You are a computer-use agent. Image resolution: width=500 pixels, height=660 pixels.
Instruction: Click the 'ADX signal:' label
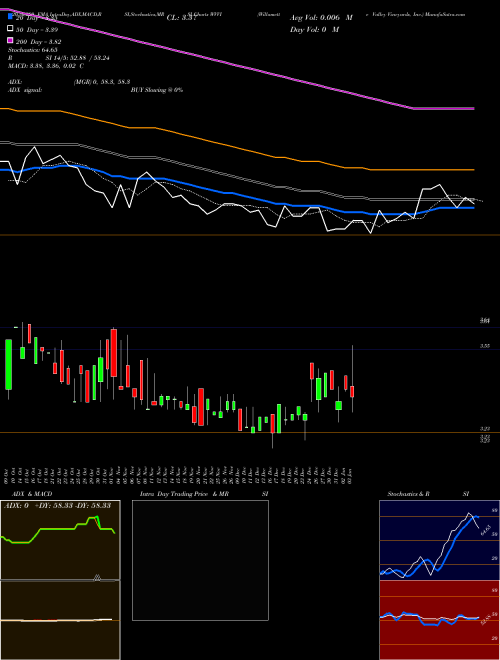25,90
